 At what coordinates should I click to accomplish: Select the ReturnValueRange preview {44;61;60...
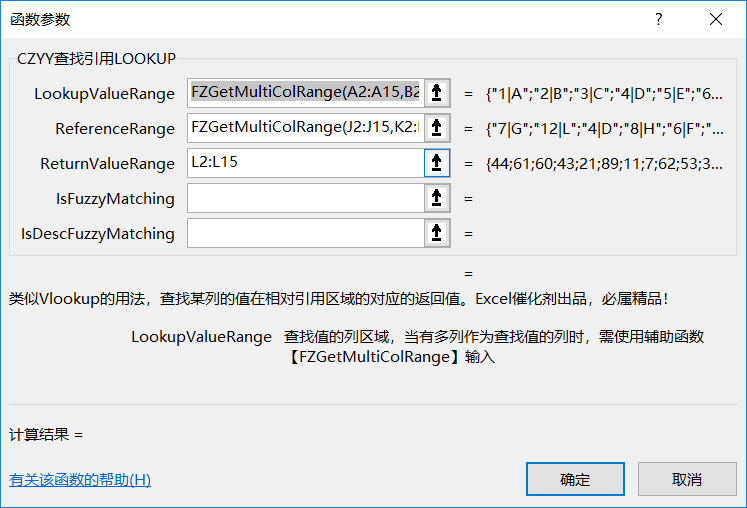tap(604, 164)
